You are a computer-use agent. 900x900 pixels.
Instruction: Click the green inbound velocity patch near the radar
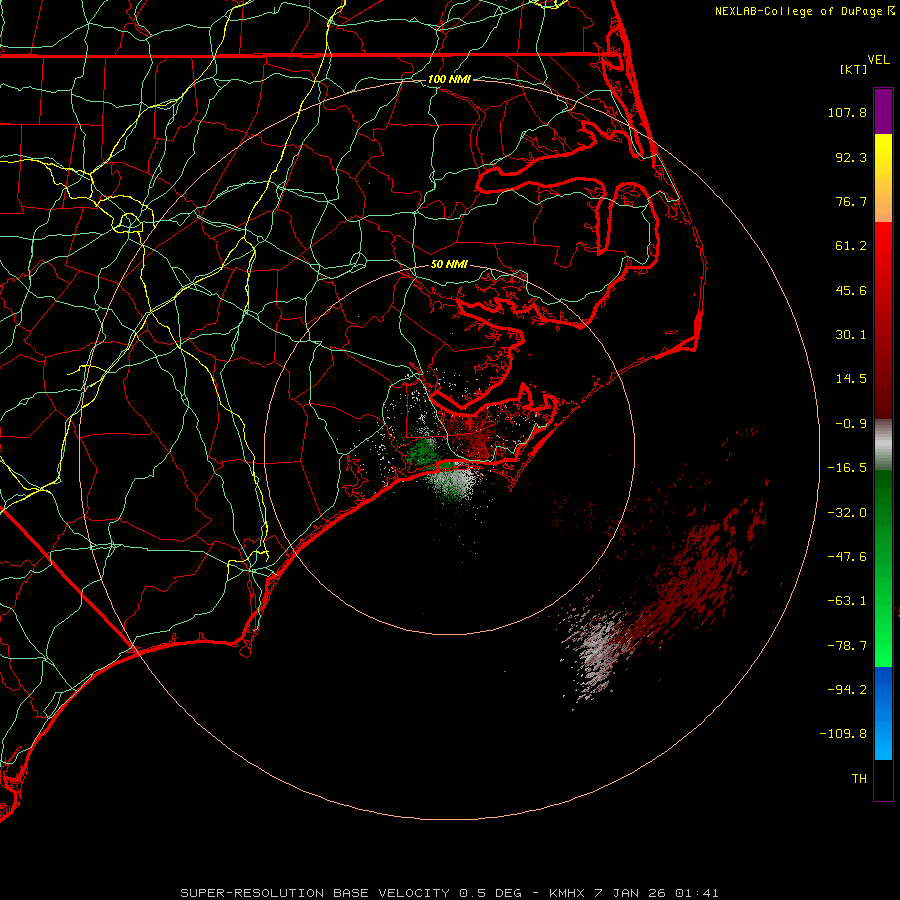coord(423,451)
